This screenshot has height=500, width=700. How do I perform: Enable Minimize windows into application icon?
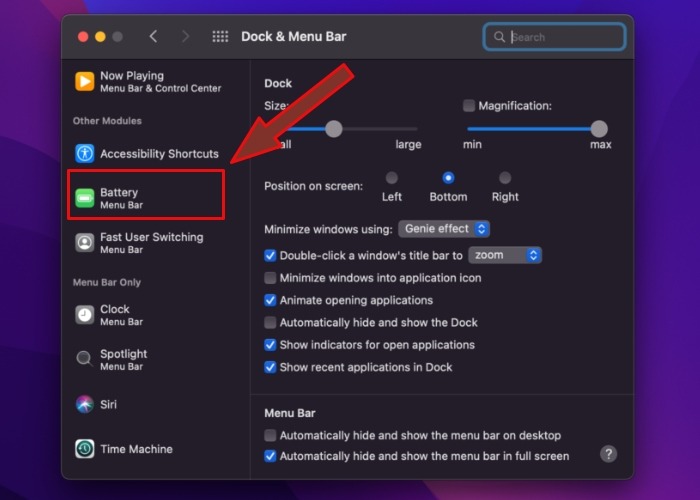coord(270,278)
